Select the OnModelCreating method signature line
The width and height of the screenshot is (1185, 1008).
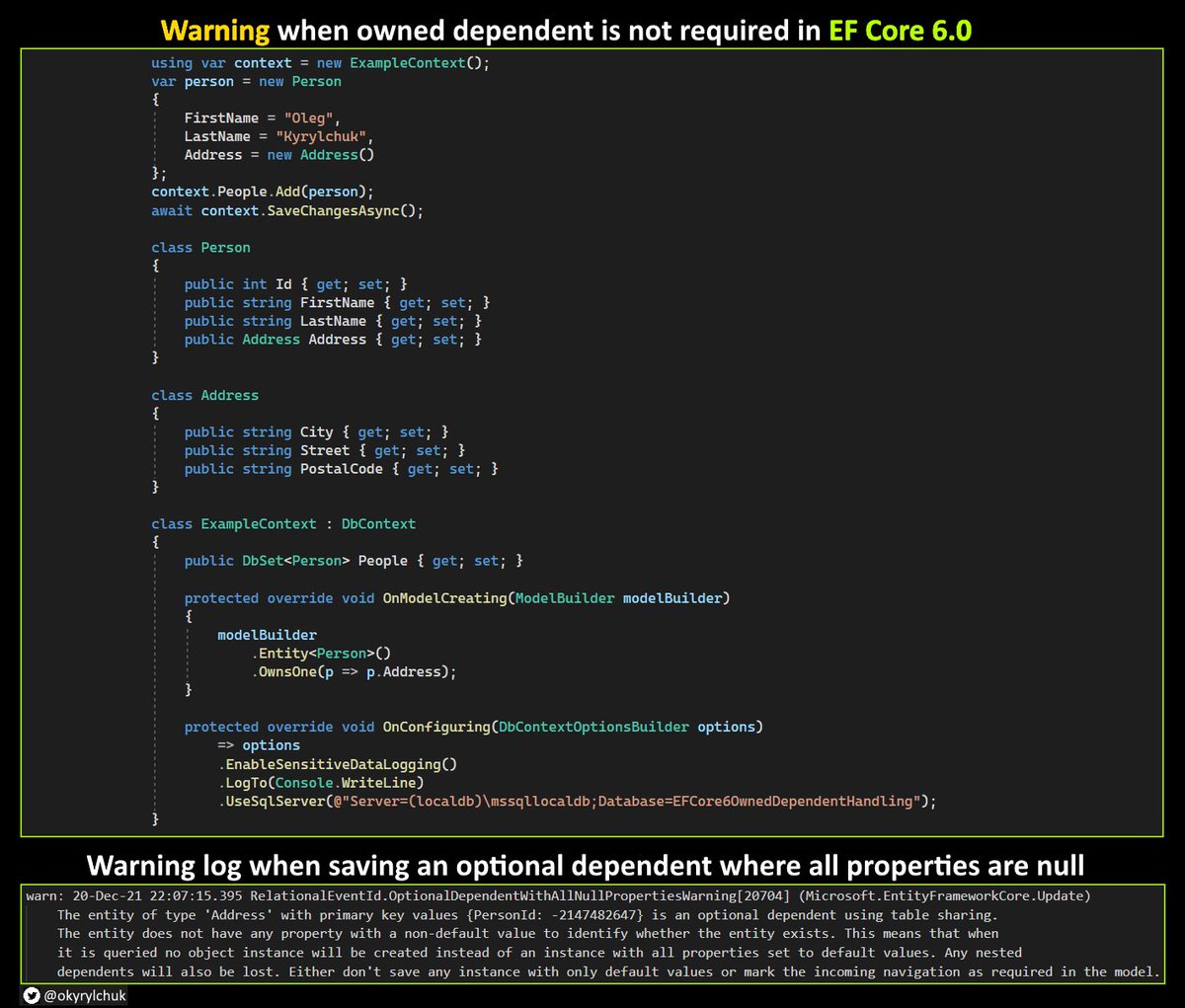tap(457, 598)
